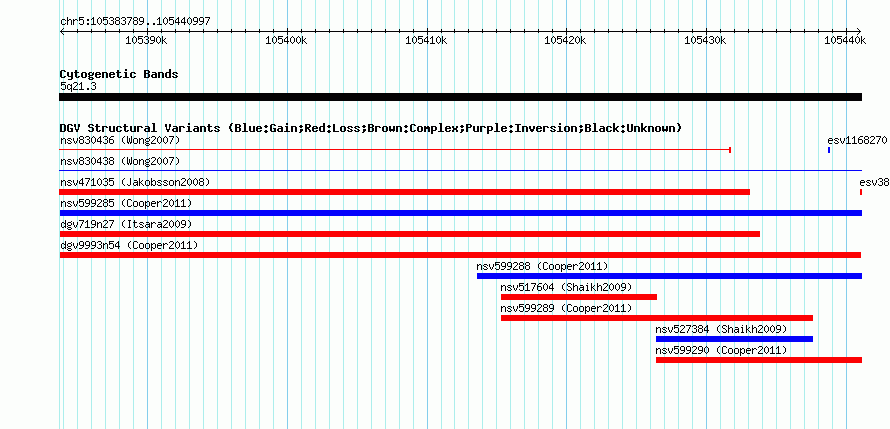Screen dimensions: 890x429
Task: Open the nsv599288 (Cooper2011) label
Action: [x=543, y=266]
